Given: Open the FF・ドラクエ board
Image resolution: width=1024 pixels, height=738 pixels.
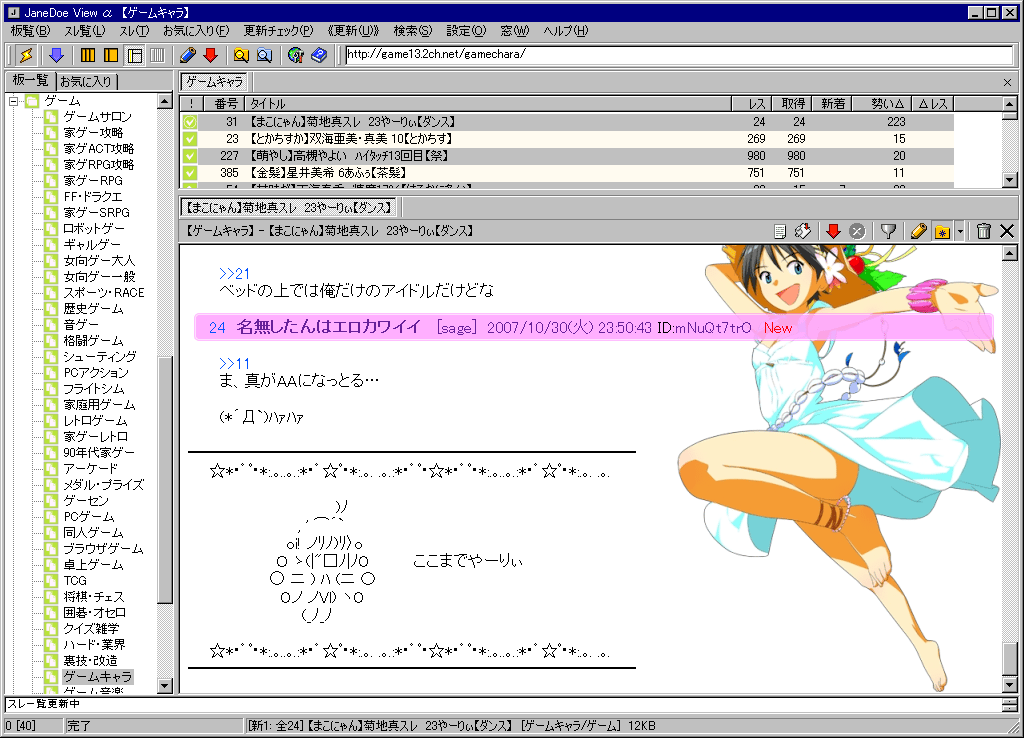Looking at the screenshot, I should 93,197.
